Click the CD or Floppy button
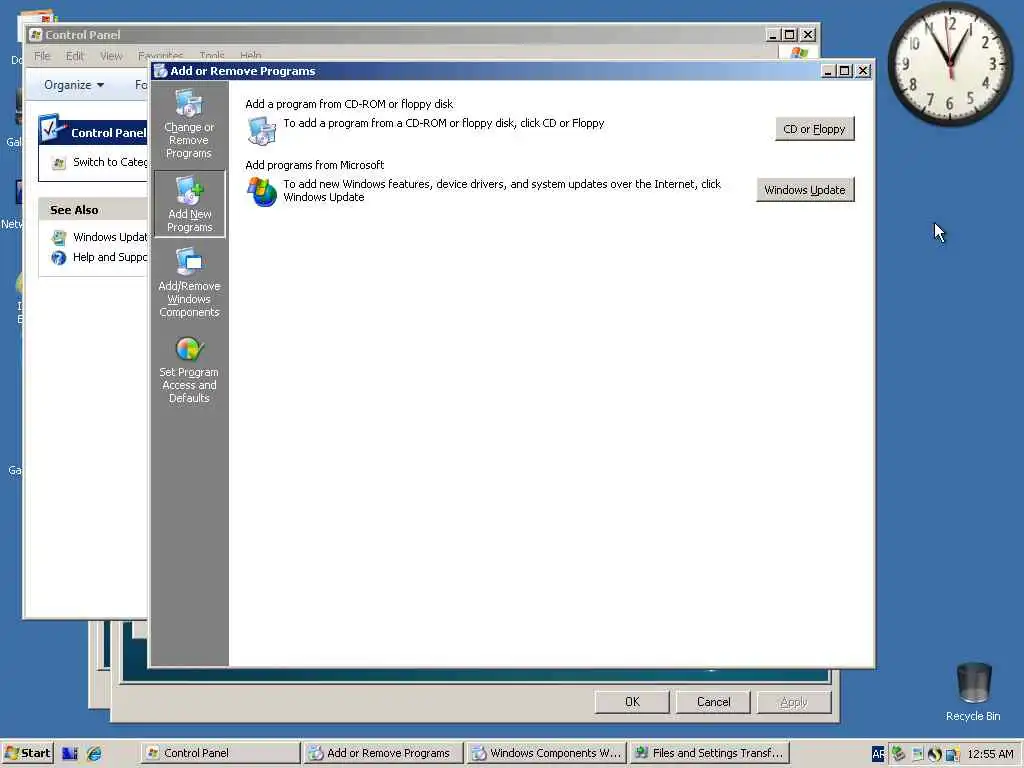The width and height of the screenshot is (1024, 768). (x=814, y=129)
